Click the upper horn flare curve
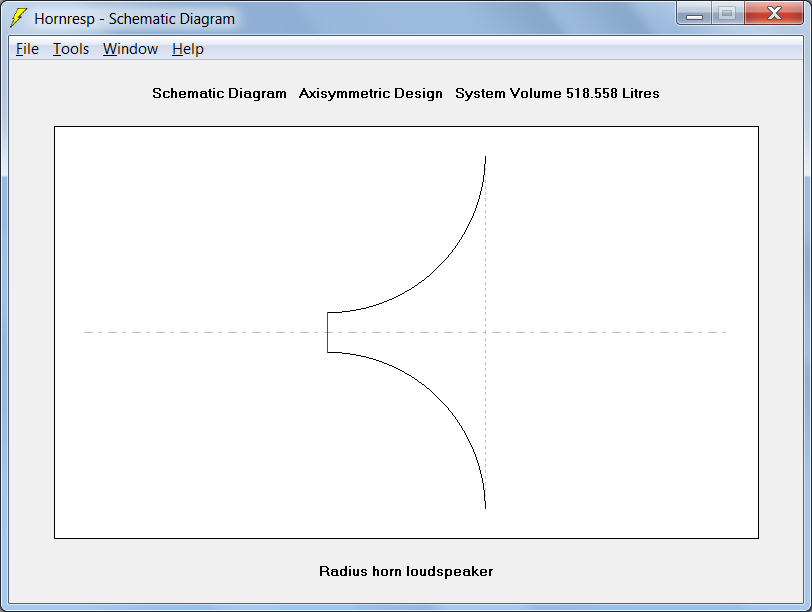 point(440,268)
